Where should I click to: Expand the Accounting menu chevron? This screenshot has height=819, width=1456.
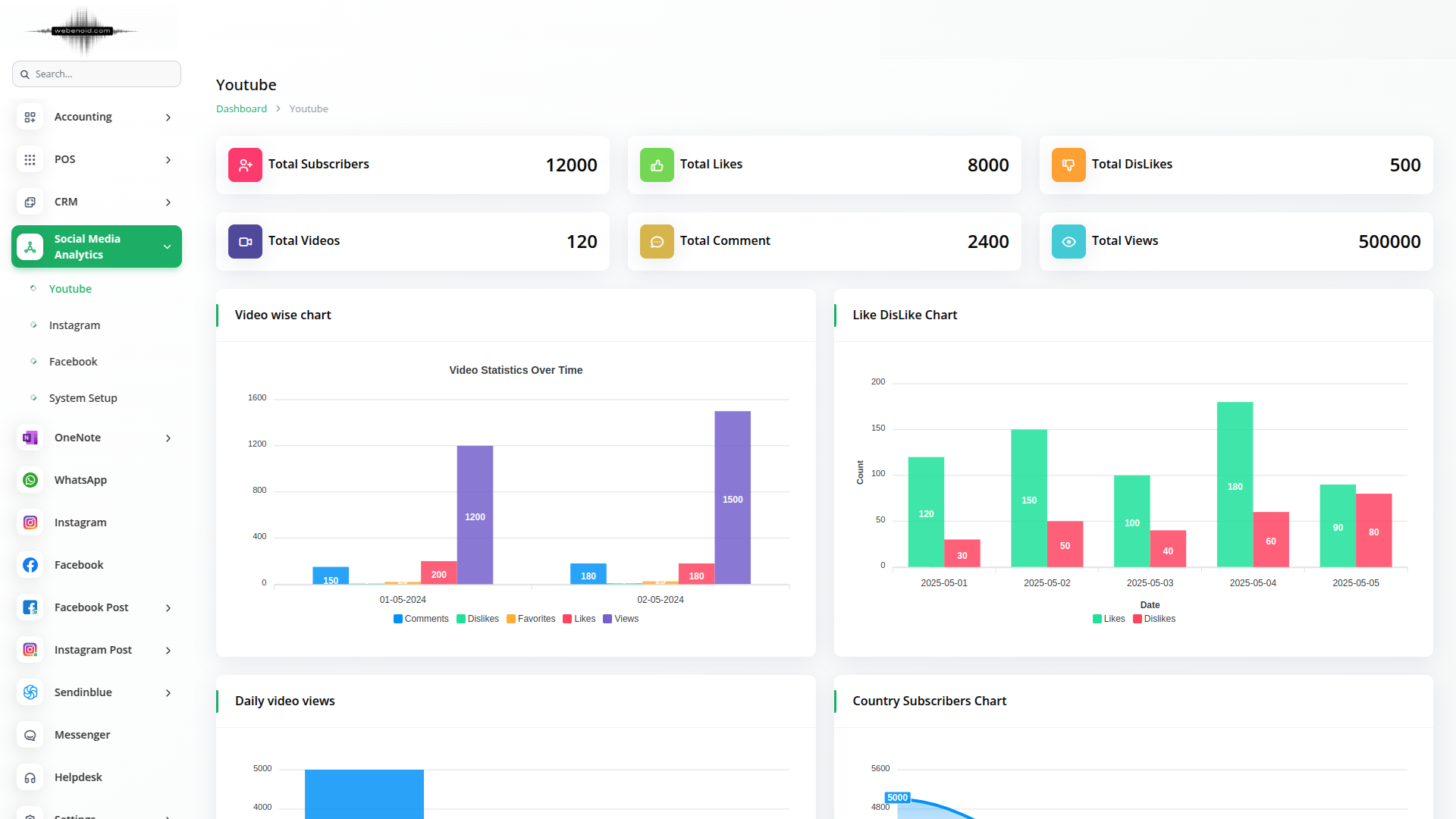point(168,118)
